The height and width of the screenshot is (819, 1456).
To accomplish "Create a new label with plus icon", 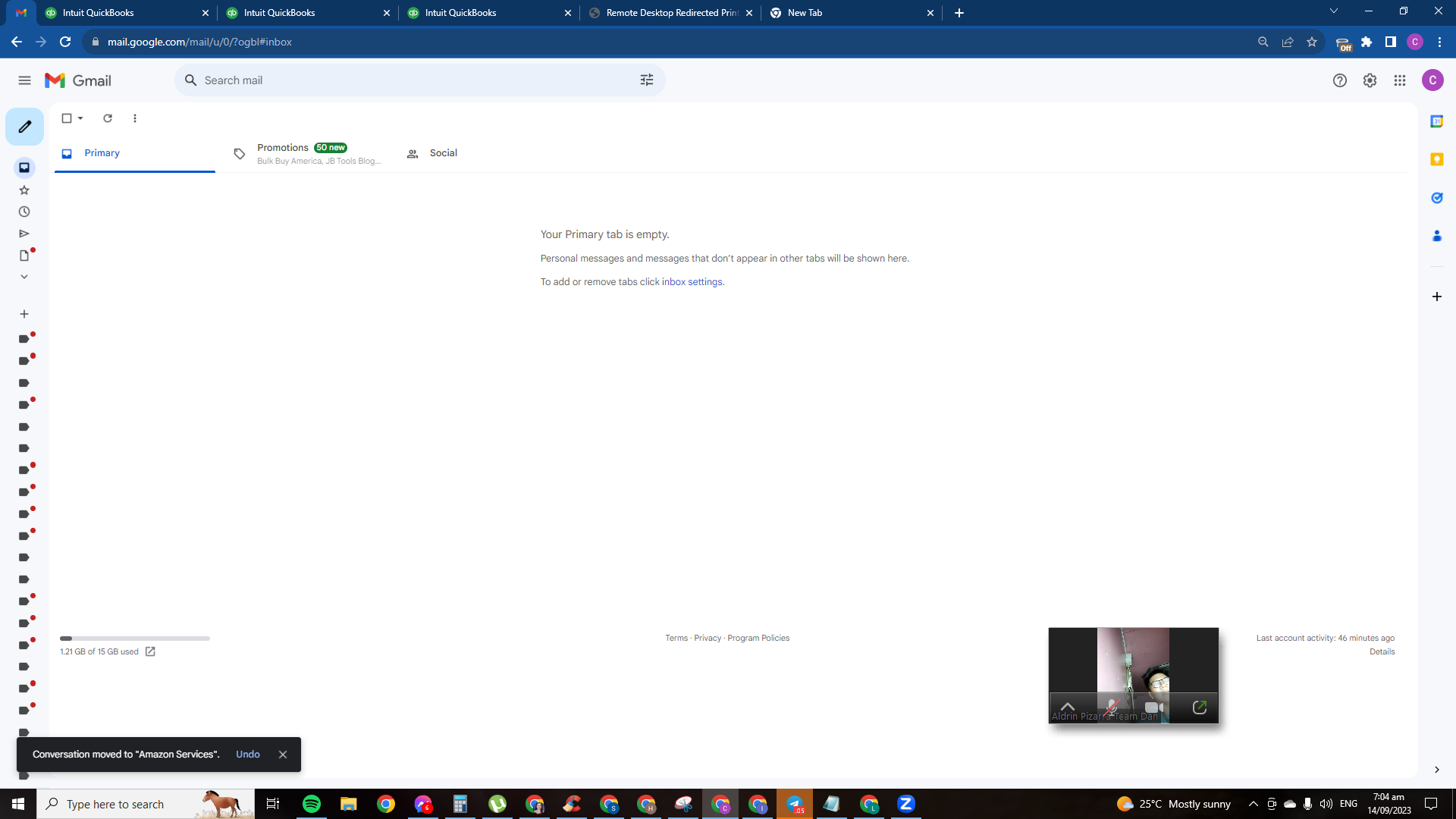I will tap(24, 314).
